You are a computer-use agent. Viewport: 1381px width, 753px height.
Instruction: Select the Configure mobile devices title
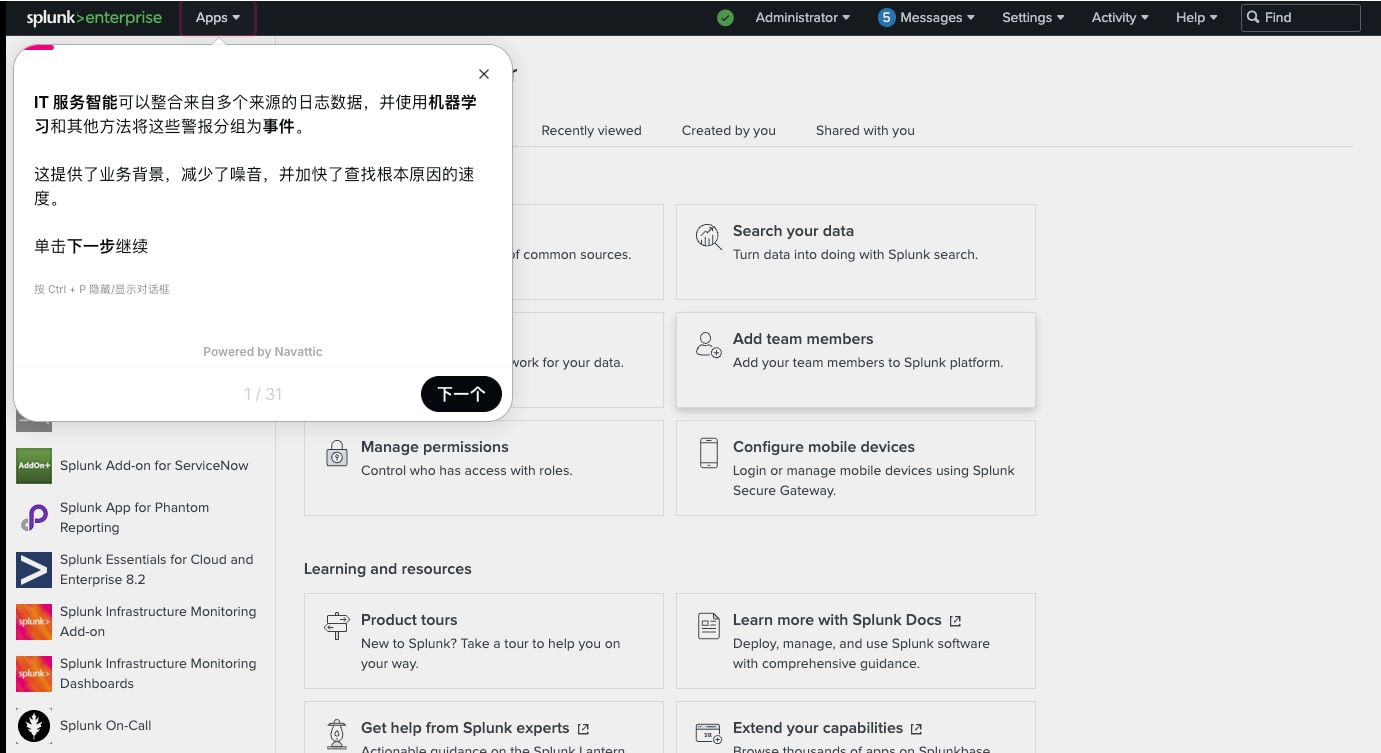824,447
